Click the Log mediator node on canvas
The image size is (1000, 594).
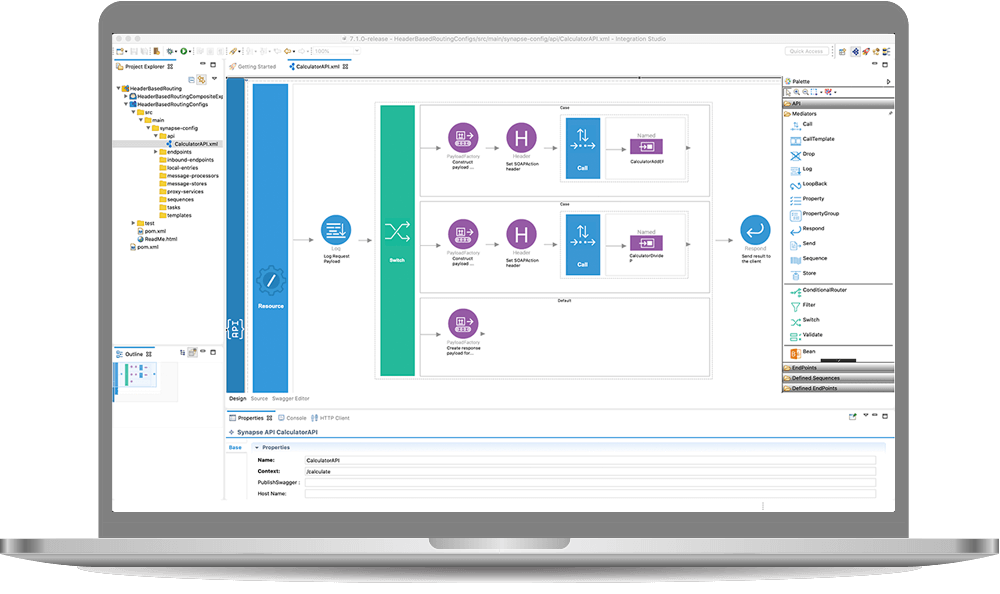point(335,231)
